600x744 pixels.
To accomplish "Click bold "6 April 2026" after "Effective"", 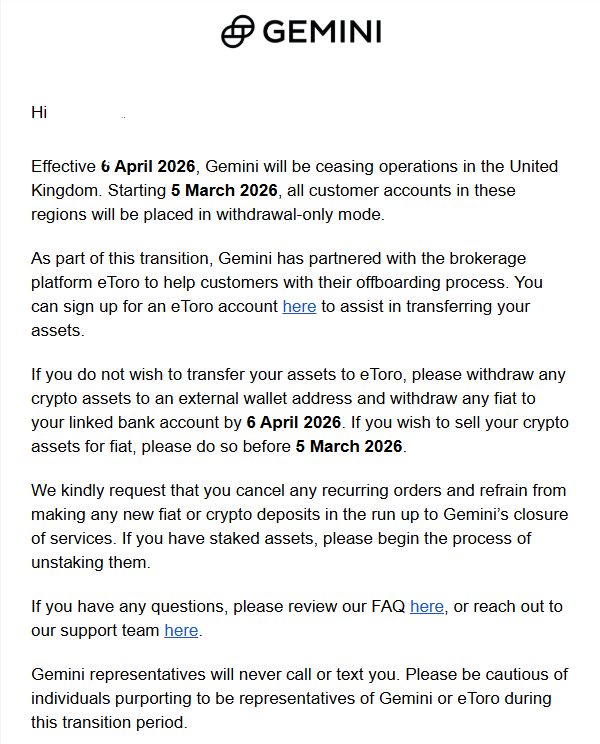I will (x=151, y=166).
